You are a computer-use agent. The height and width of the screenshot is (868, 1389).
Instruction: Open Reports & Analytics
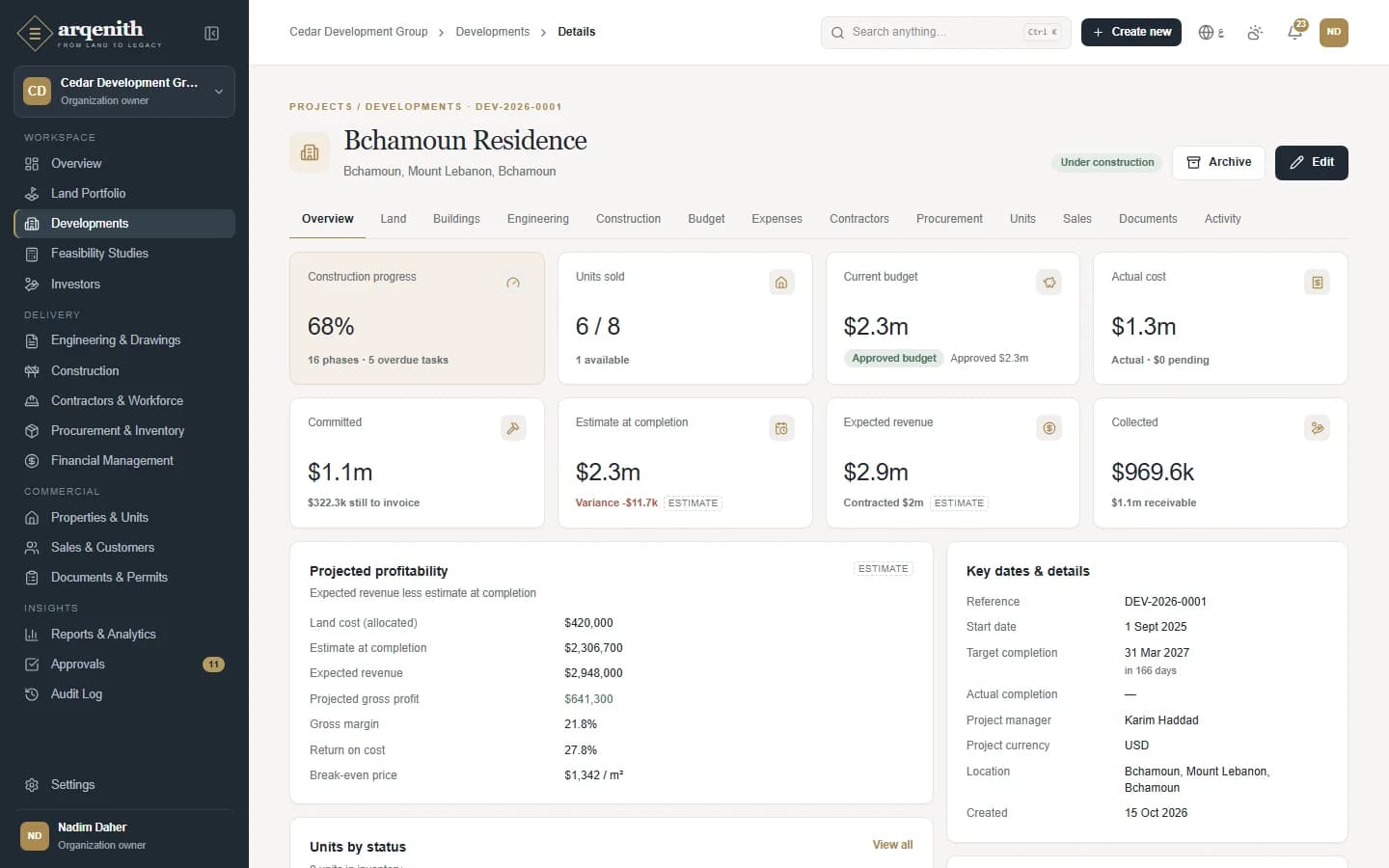point(124,634)
